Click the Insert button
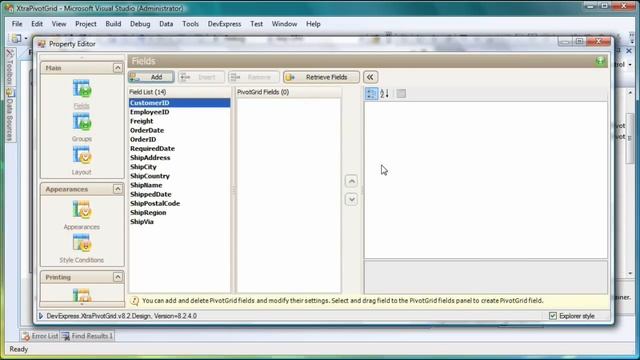Viewport: 640px width, 360px height. point(201,77)
